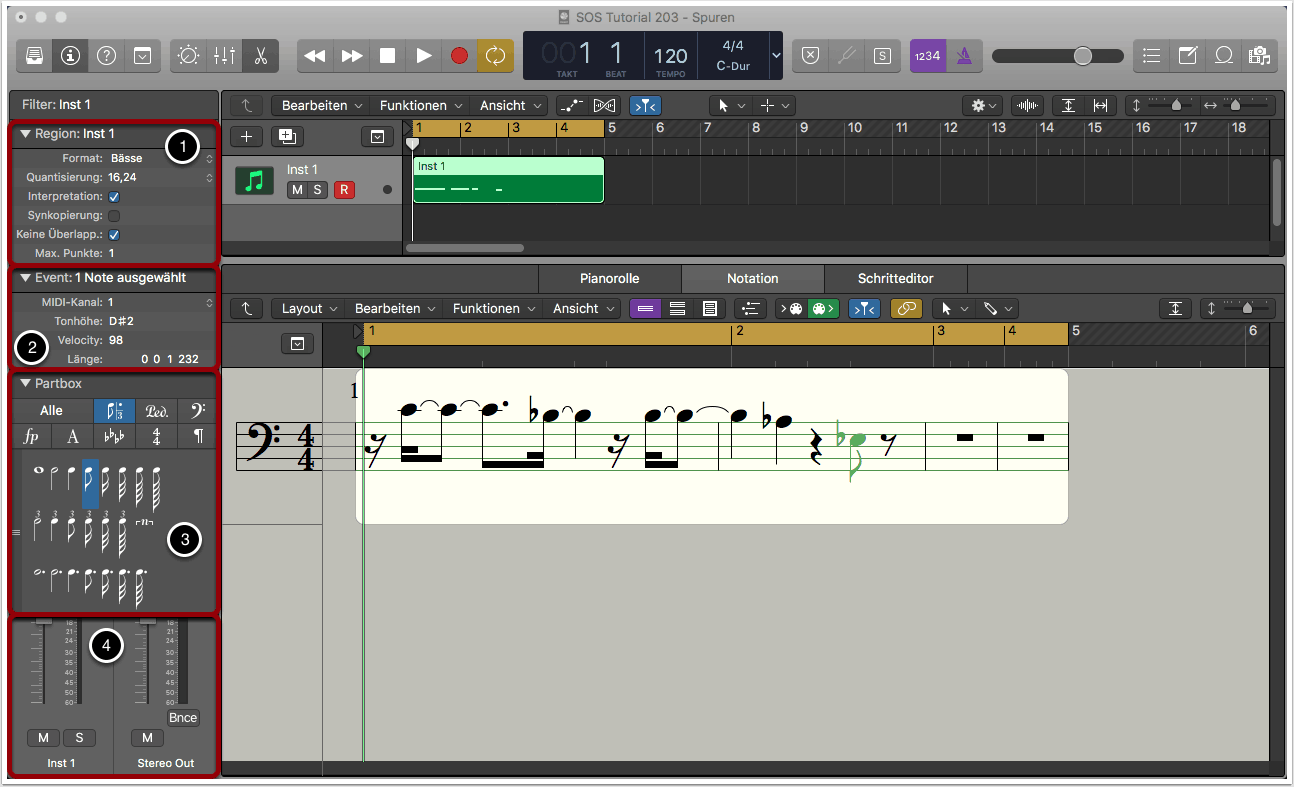Uncheck Keine Überlapp. checkbox
1294x787 pixels.
point(114,235)
